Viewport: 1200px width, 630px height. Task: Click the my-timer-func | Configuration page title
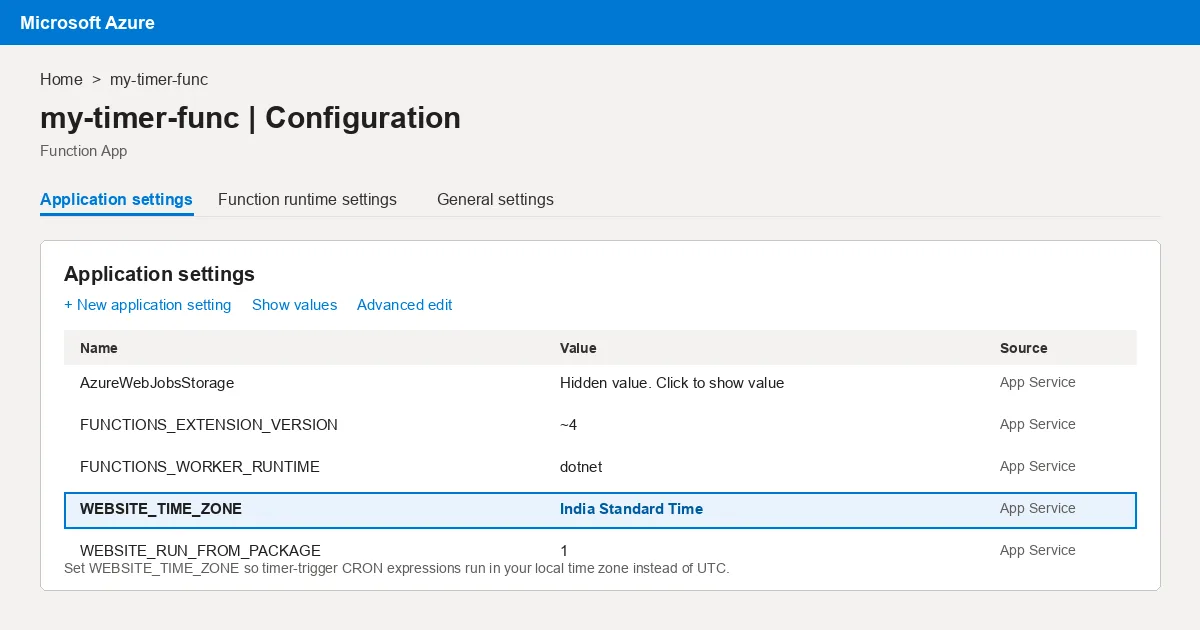(x=250, y=118)
